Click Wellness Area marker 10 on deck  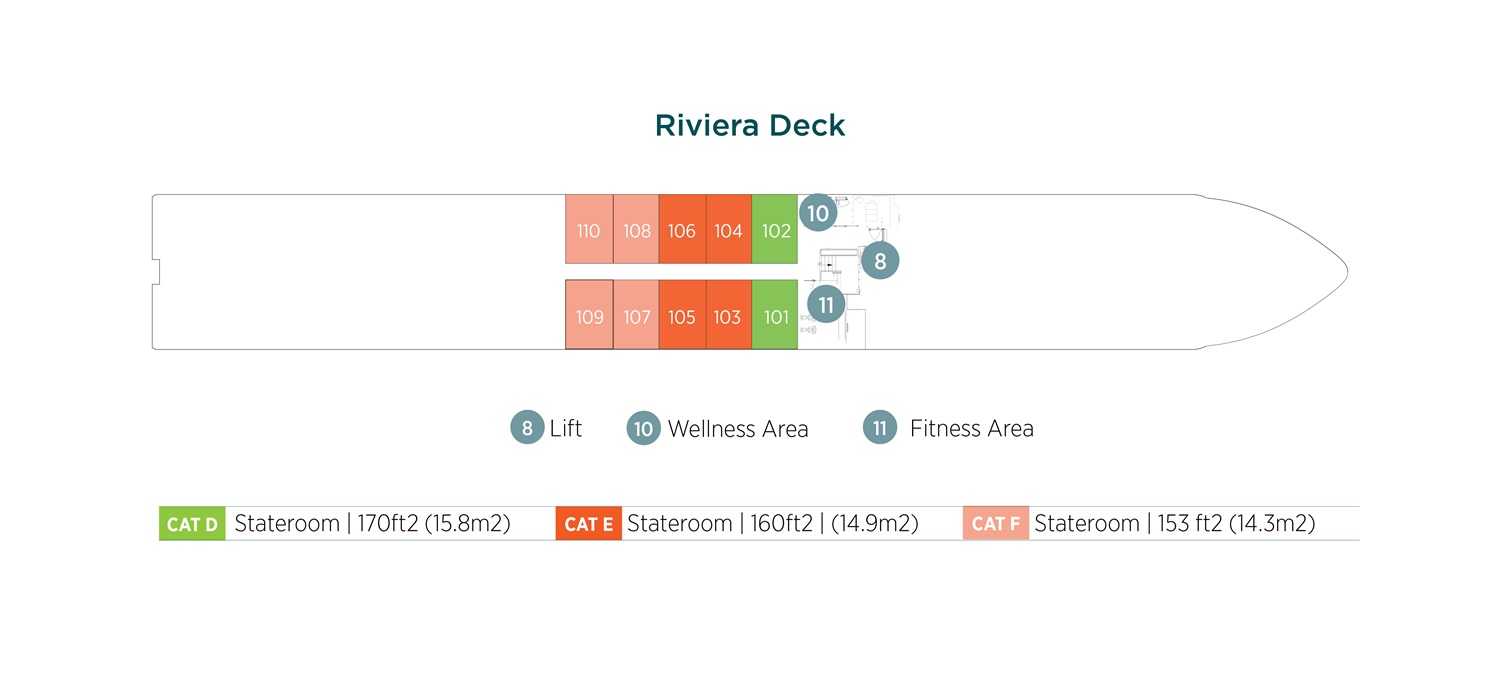818,213
